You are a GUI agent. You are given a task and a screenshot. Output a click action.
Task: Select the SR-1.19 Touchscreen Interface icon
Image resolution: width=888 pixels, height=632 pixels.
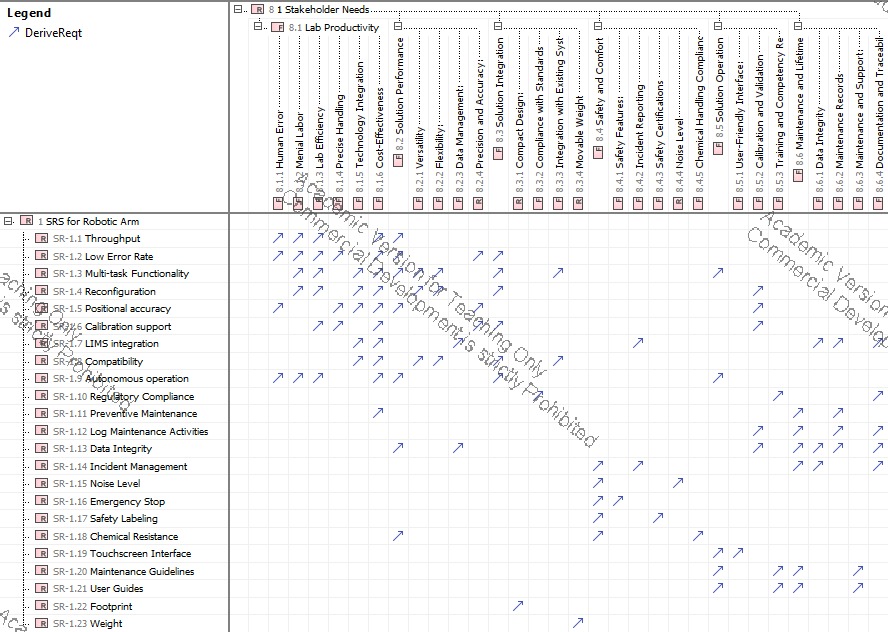tap(41, 553)
